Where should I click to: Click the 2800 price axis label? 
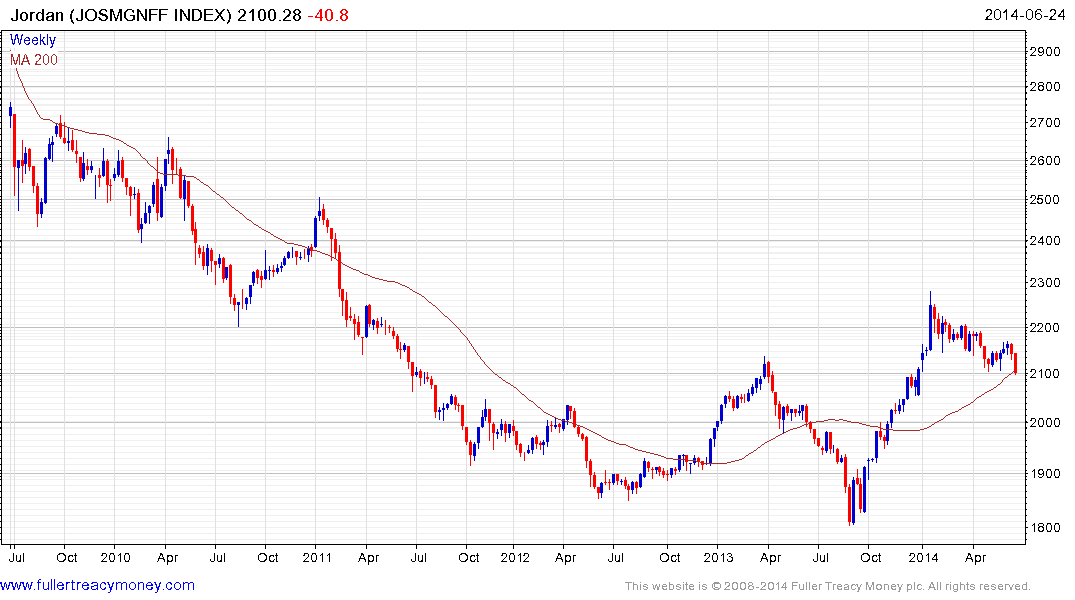[x=1045, y=87]
